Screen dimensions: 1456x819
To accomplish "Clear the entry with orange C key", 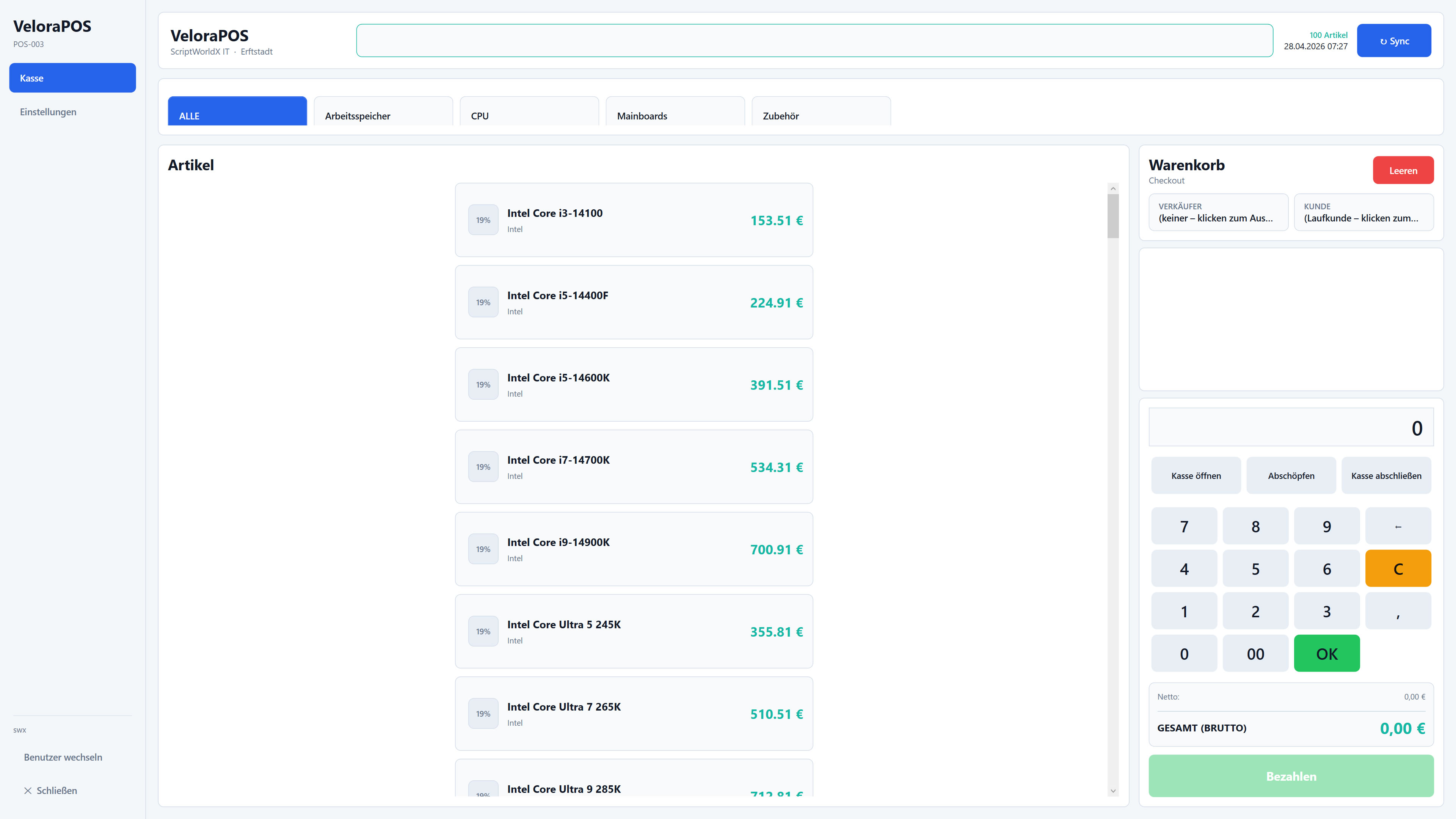I will [1398, 569].
